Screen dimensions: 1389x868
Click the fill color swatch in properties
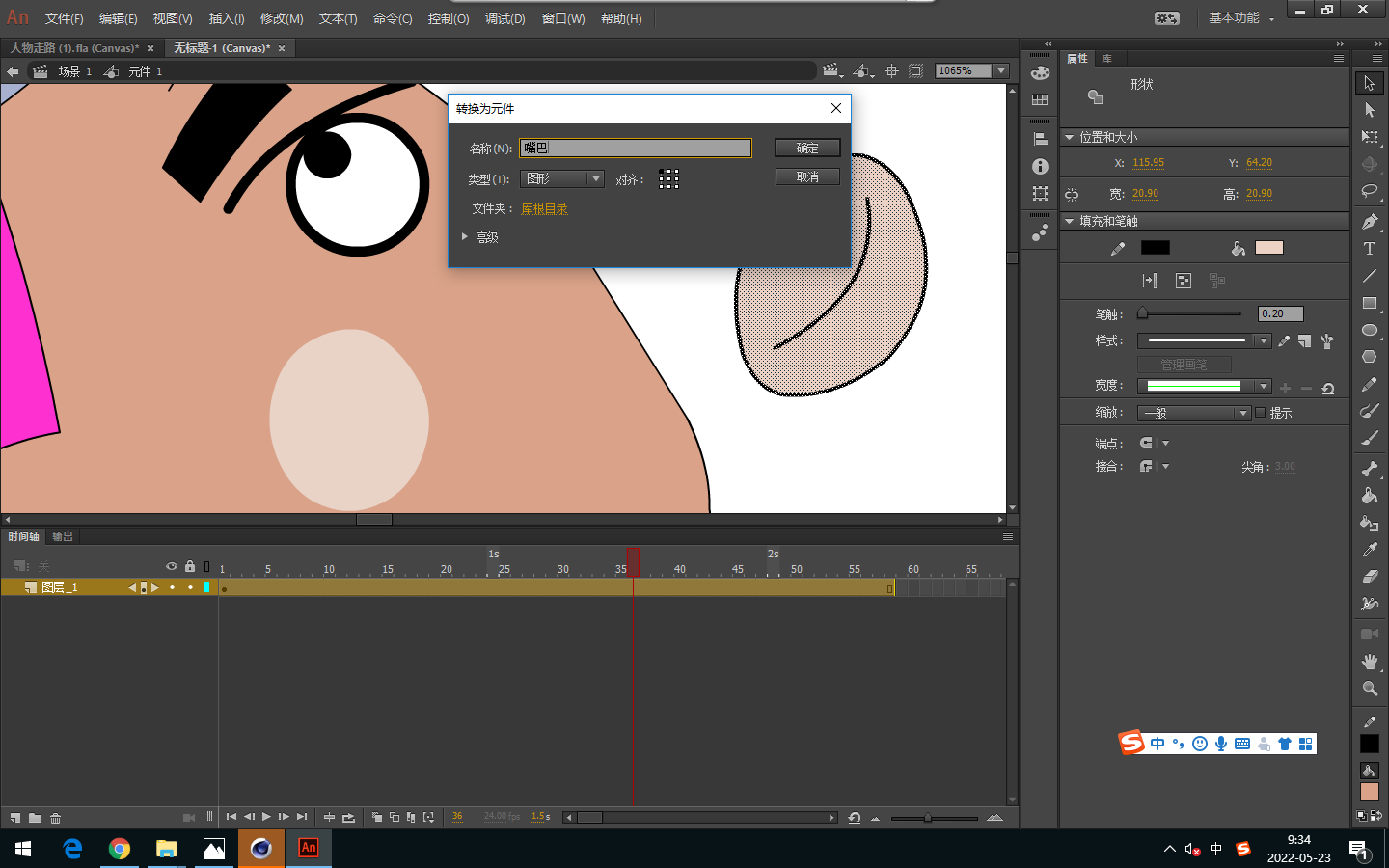tap(1268, 248)
